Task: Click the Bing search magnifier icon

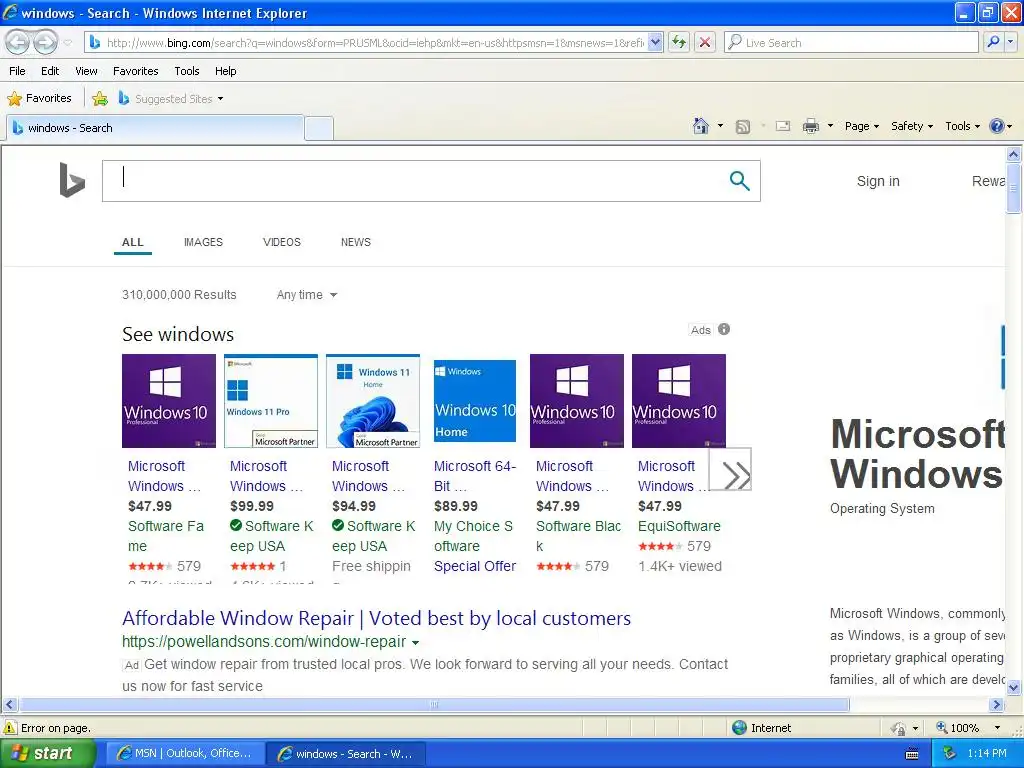Action: pyautogui.click(x=739, y=181)
